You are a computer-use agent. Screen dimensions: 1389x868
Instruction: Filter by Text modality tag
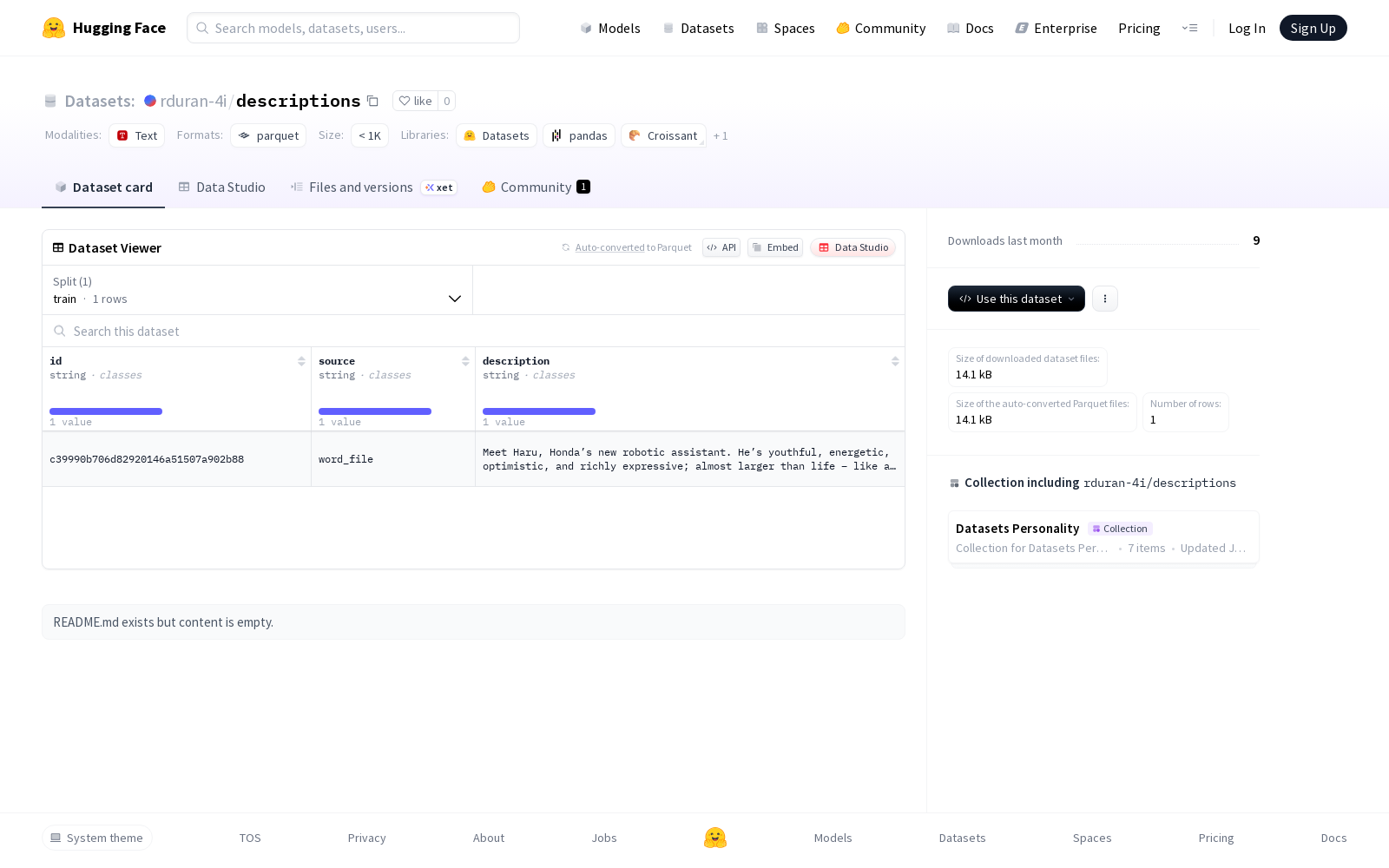click(137, 135)
